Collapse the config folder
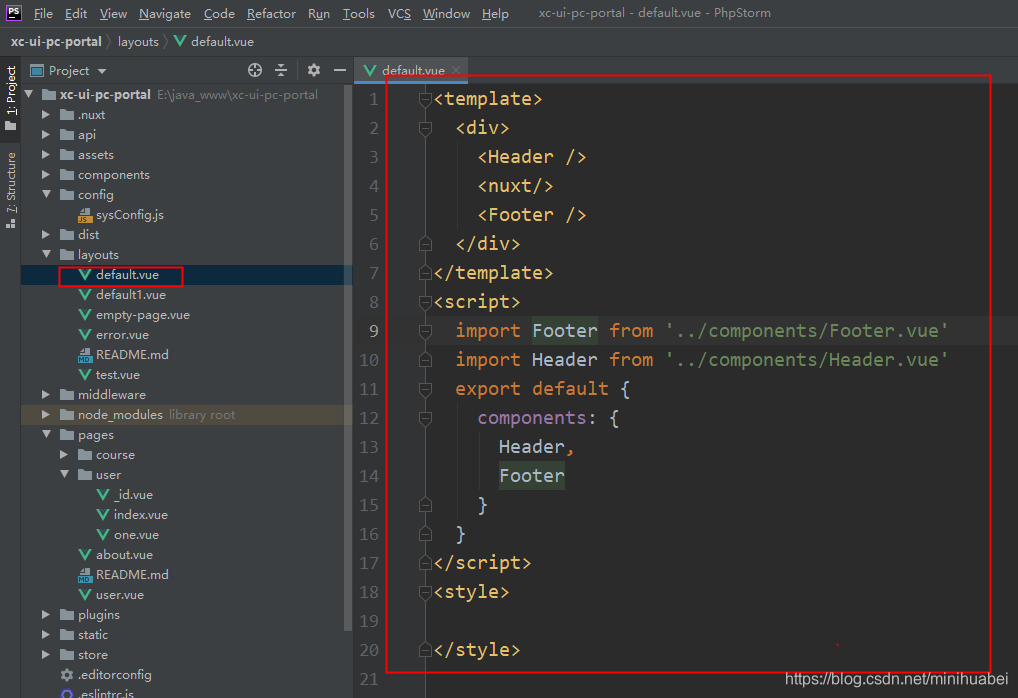 tap(47, 194)
